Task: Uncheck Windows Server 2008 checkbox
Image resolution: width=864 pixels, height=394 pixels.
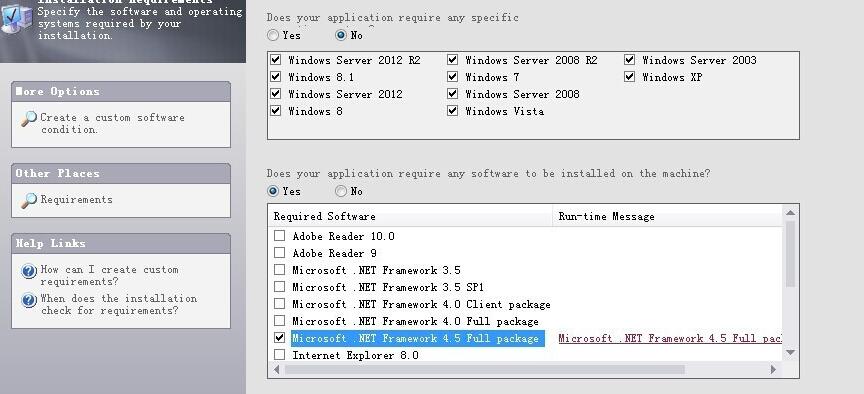Action: click(452, 94)
